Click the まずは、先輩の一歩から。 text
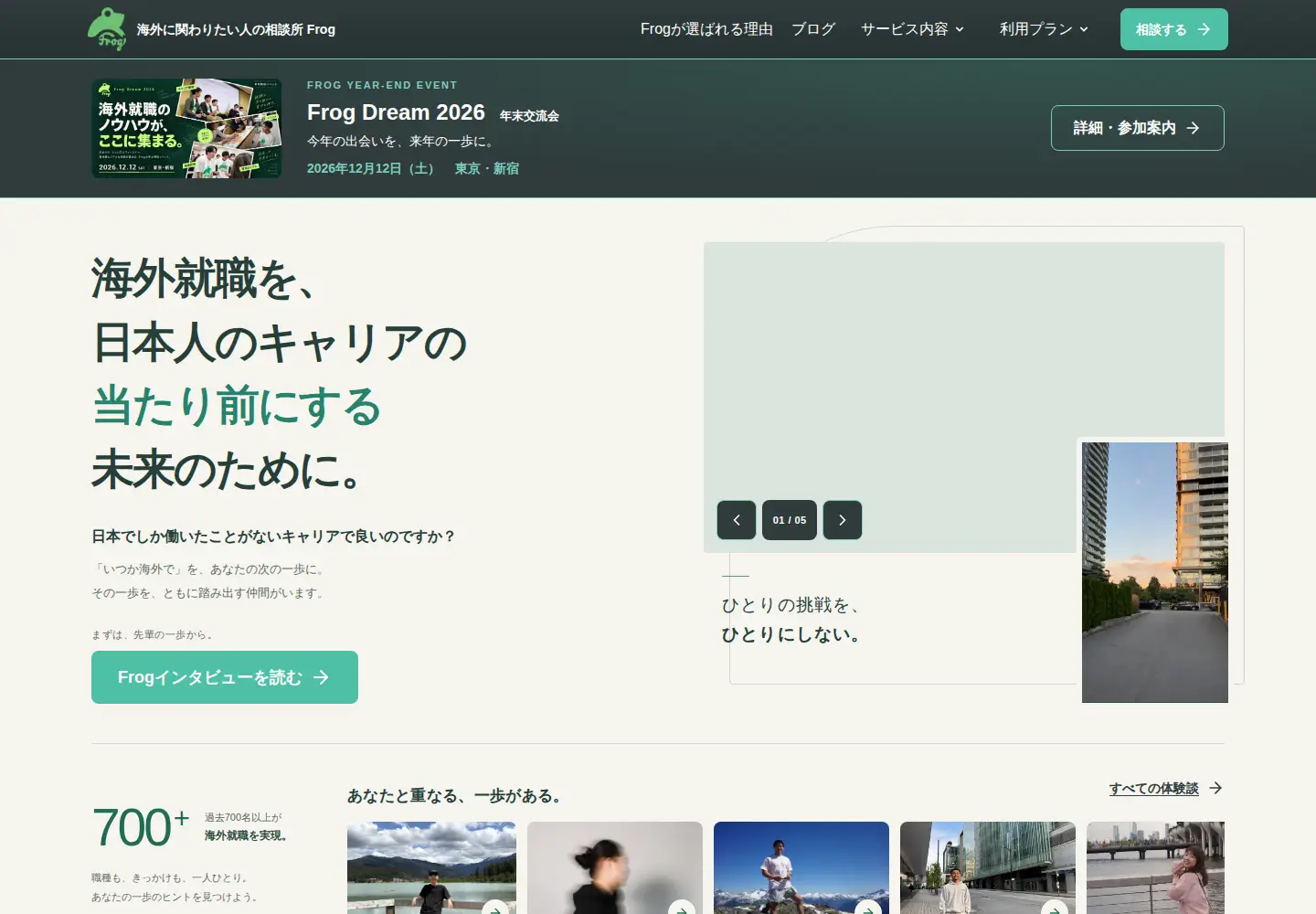 [x=154, y=634]
